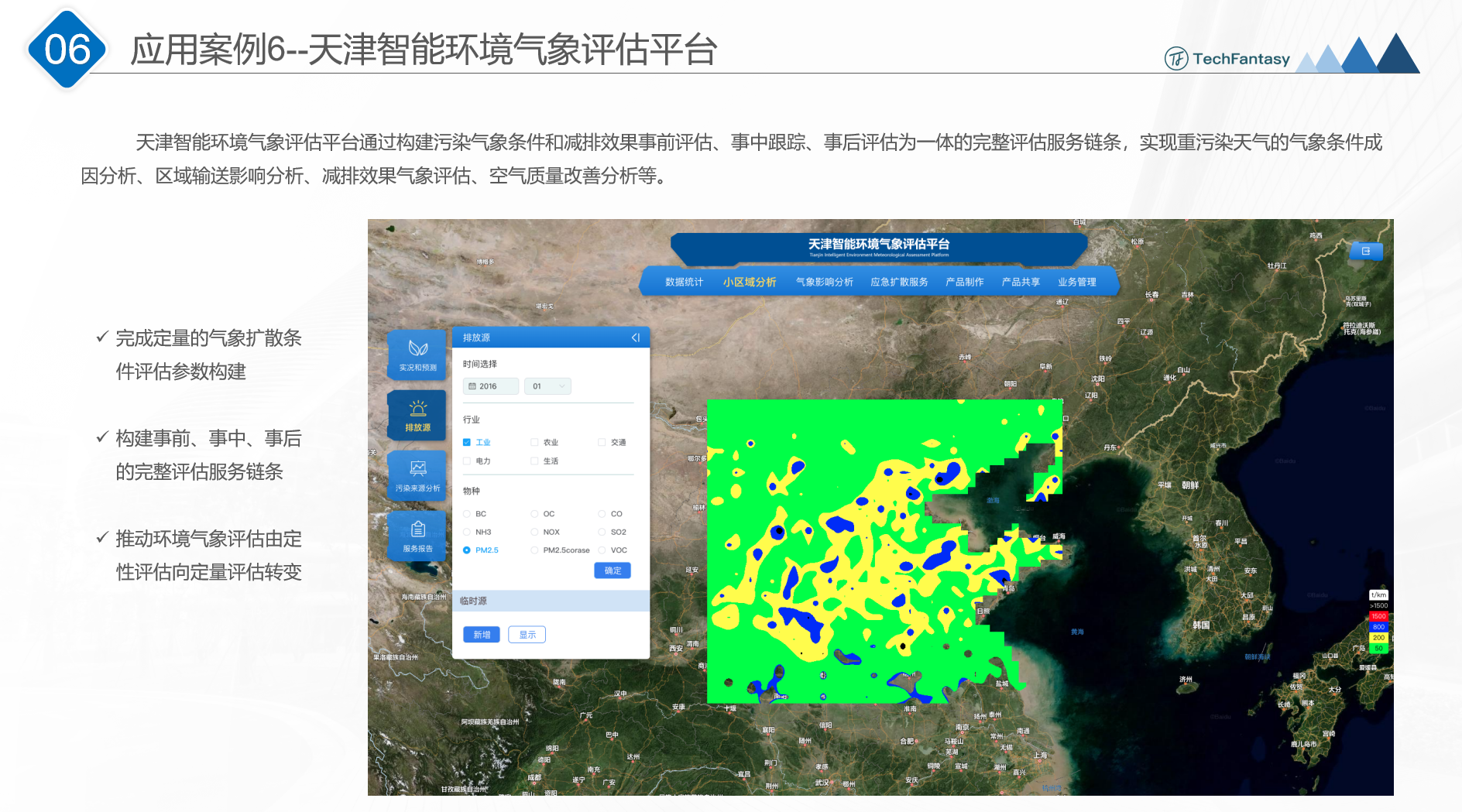Click the 确定 confirm button
Screen dimensions: 1462x812
tap(613, 570)
